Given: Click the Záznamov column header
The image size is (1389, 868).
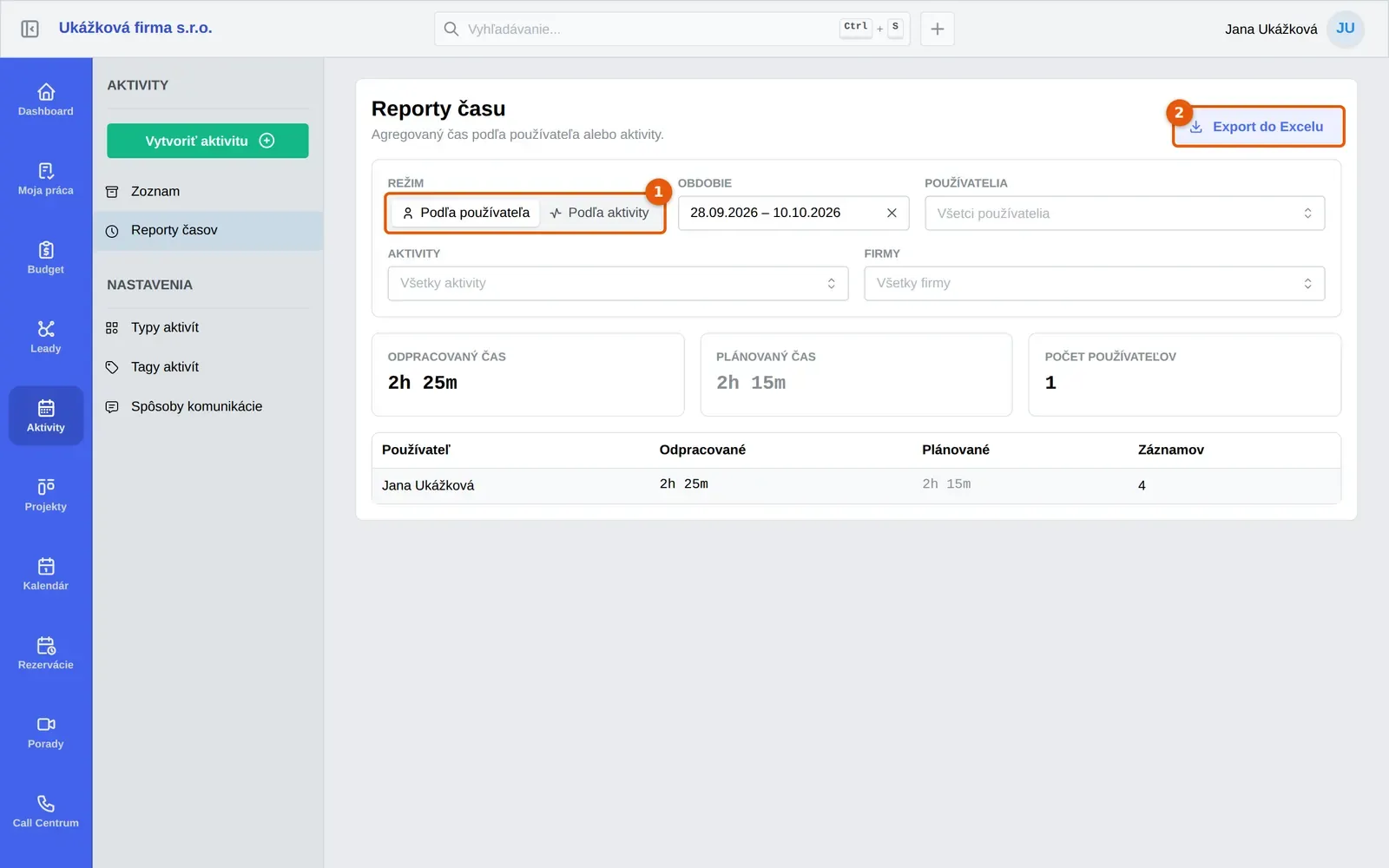Looking at the screenshot, I should coord(1171,450).
